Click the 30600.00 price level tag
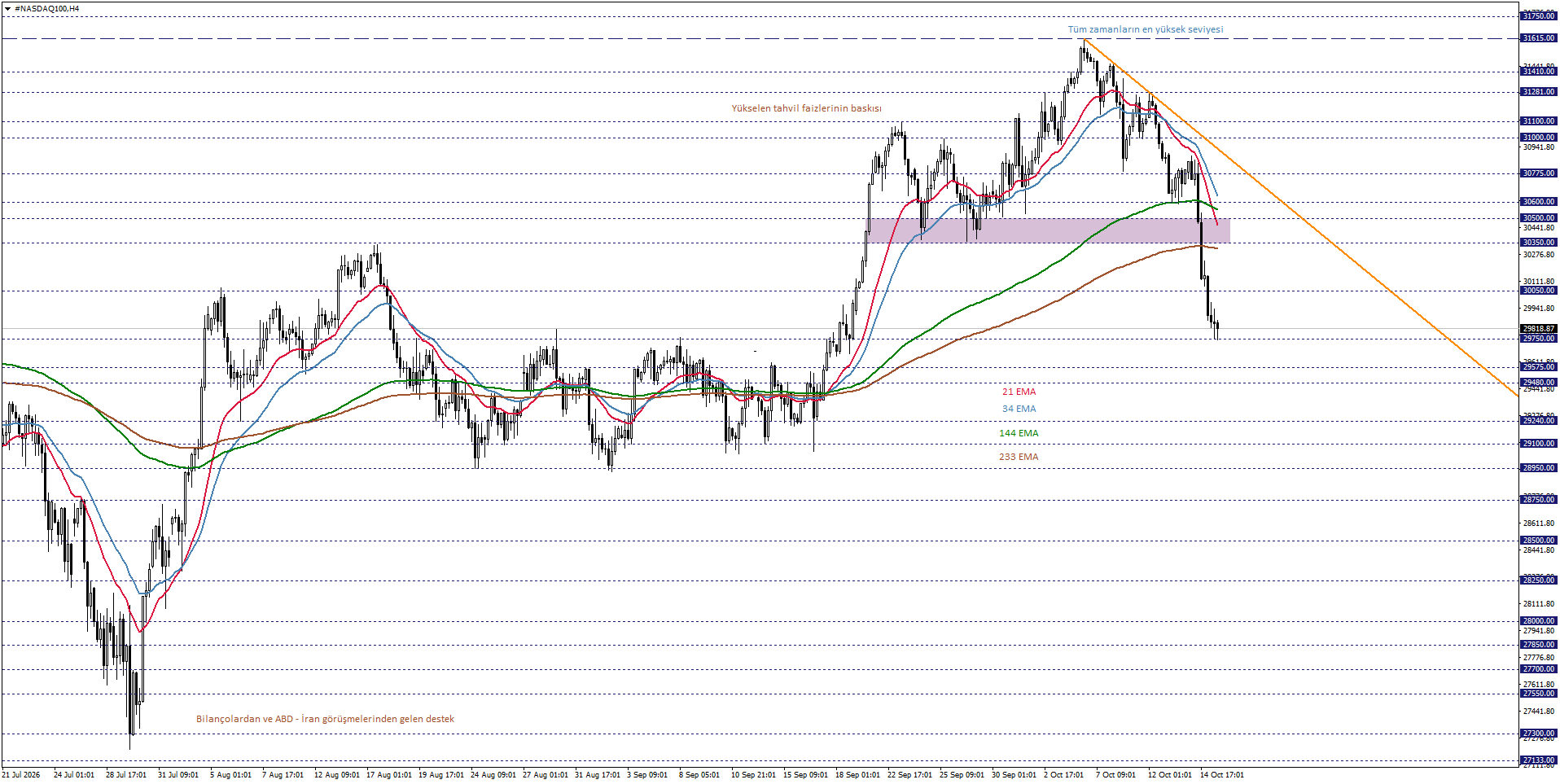This screenshot has width=1560, height=784. (x=1538, y=202)
